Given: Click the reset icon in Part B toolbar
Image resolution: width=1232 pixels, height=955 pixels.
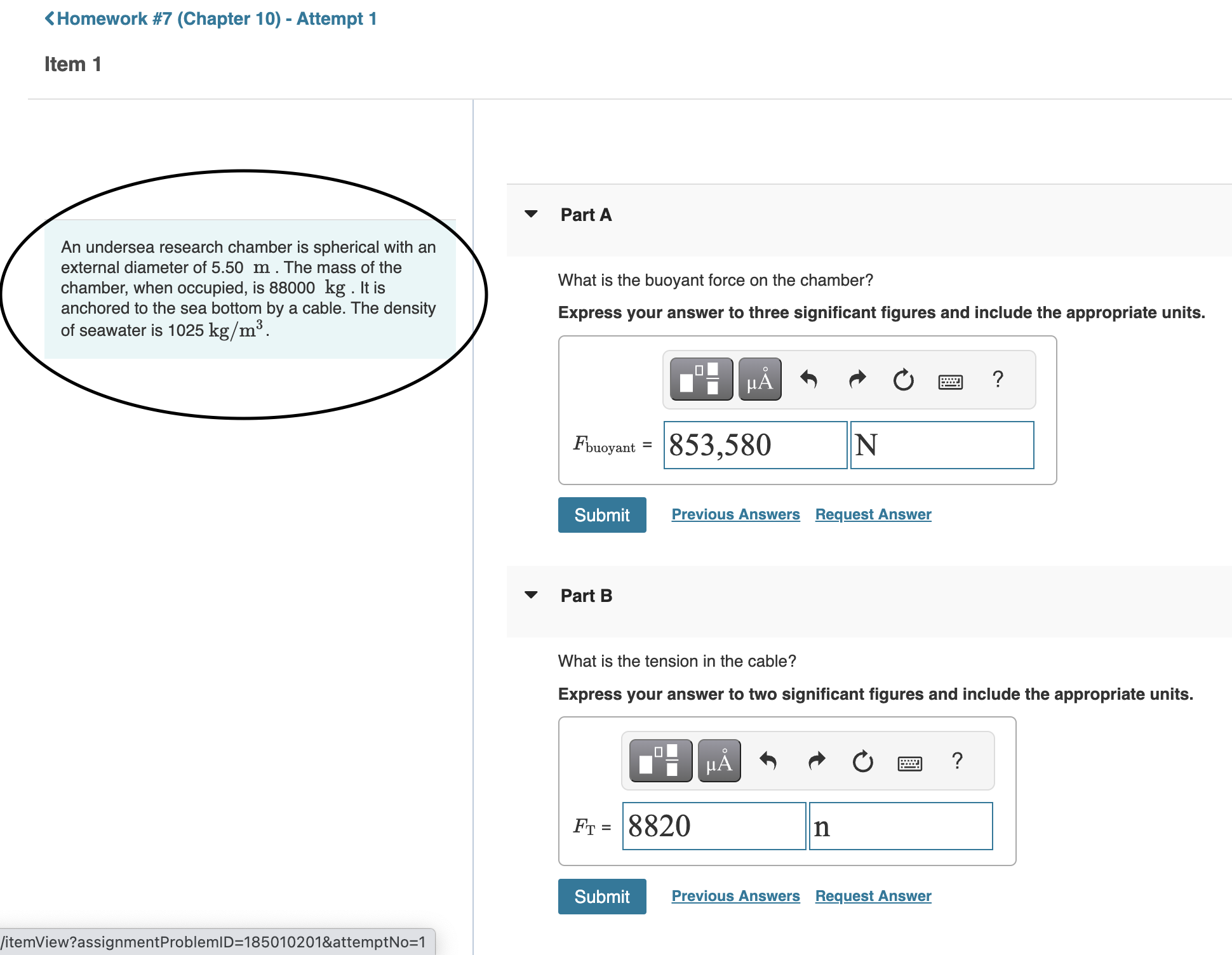Looking at the screenshot, I should pos(862,761).
